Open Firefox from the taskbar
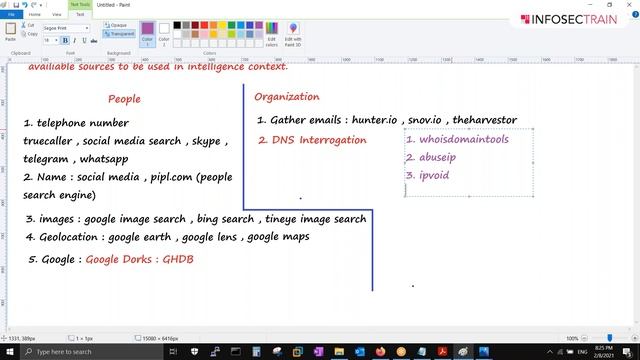Screen dimensions: 640x360 [380, 351]
